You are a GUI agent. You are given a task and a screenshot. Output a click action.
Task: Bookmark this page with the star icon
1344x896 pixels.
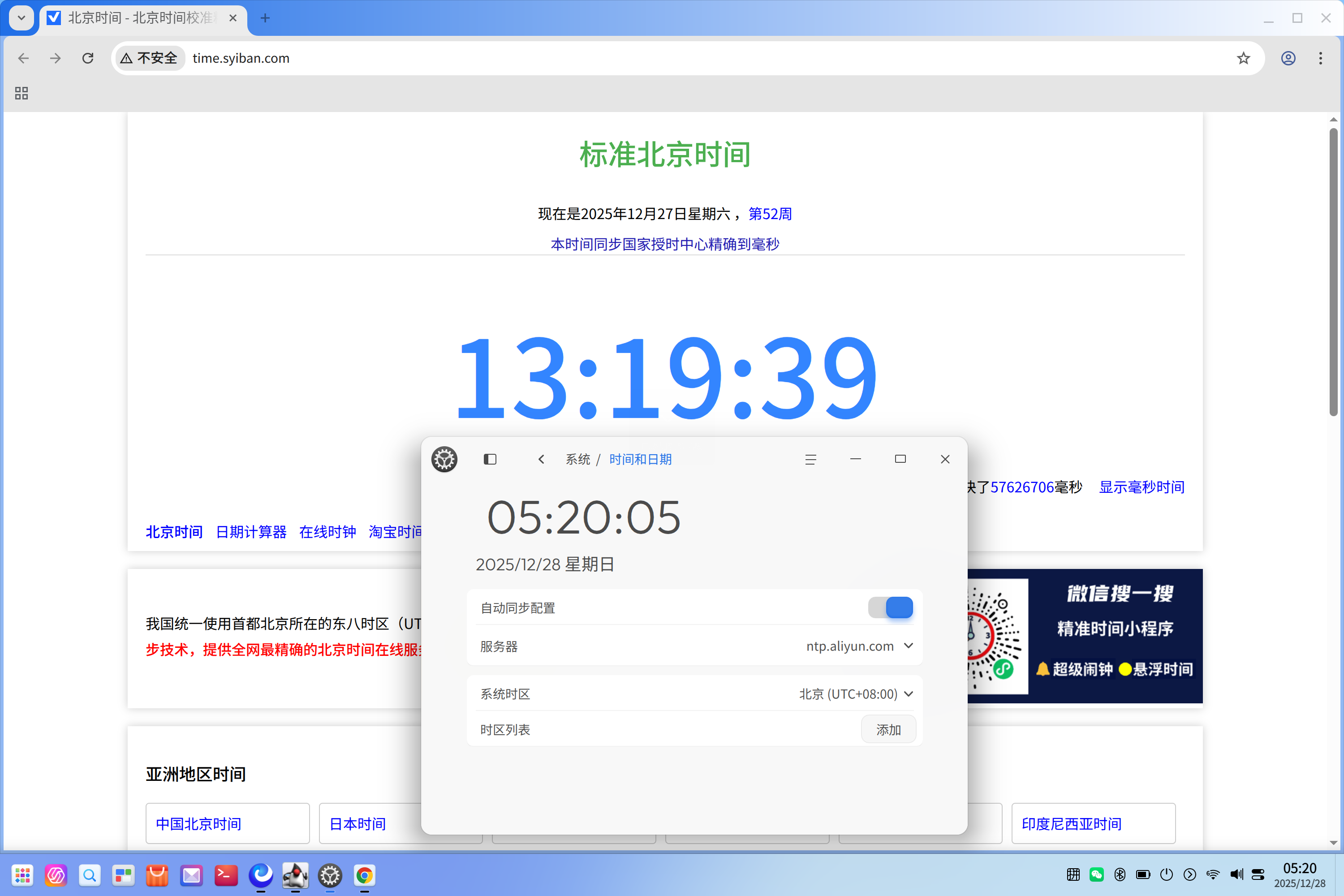tap(1243, 58)
